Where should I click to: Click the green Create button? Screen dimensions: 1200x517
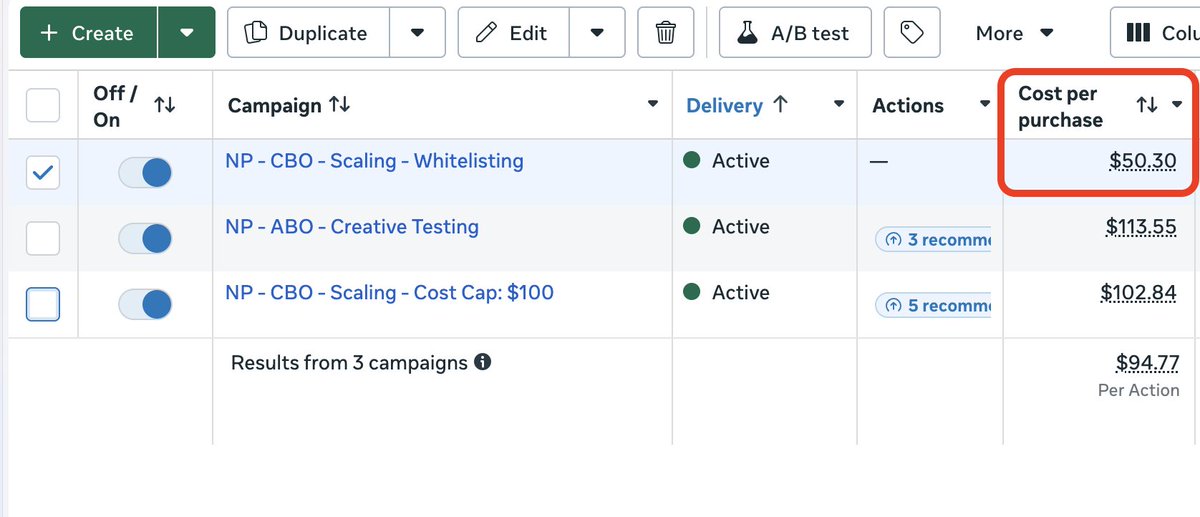pos(88,33)
